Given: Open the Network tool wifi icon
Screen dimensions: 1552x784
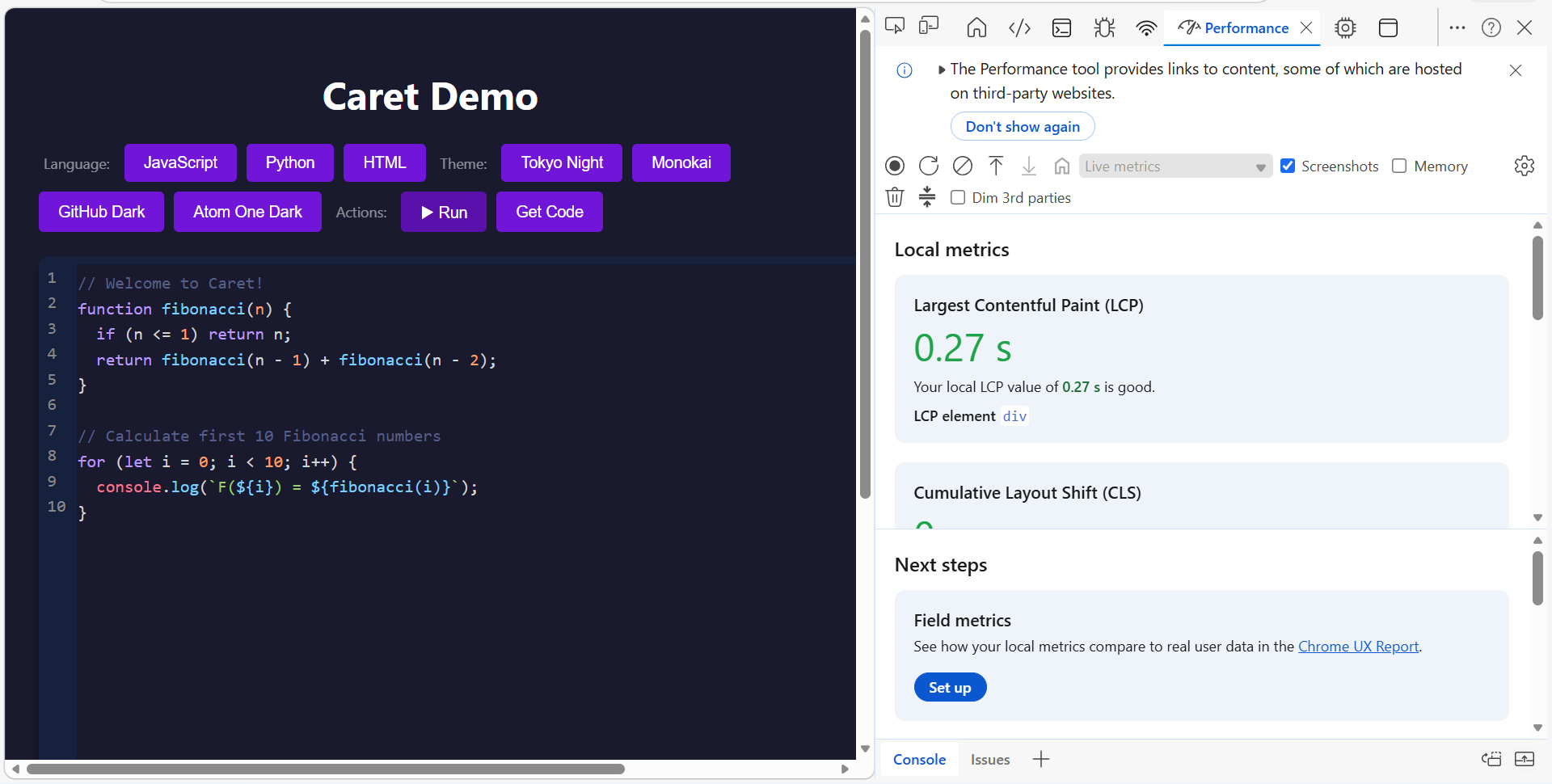Looking at the screenshot, I should pos(1146,28).
